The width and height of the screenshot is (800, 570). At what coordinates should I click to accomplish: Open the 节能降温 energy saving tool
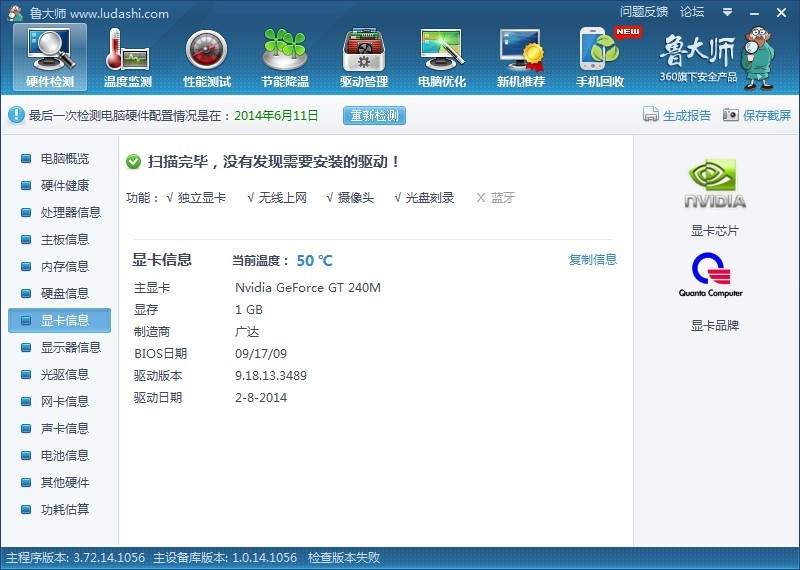pos(285,58)
